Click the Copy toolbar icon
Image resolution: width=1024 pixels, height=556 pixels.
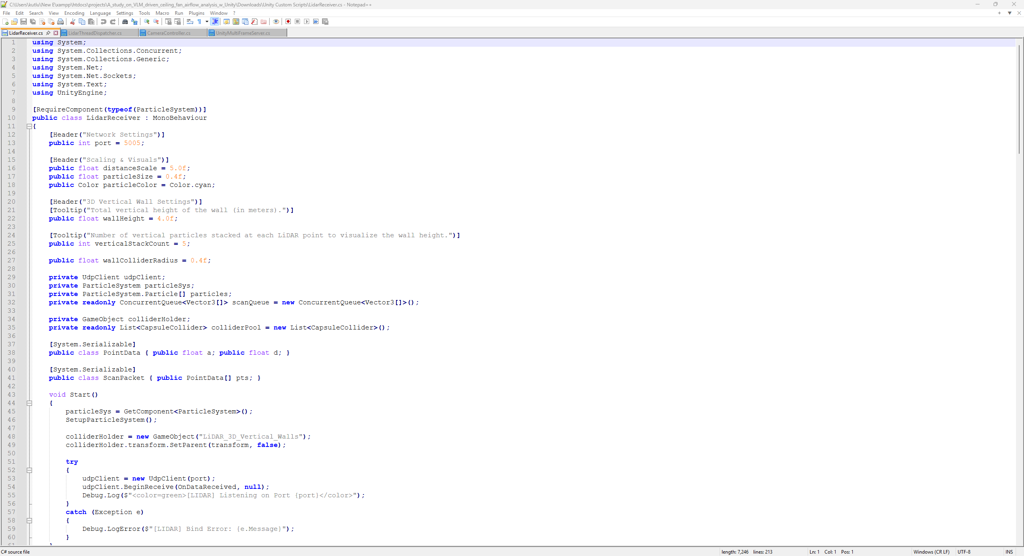pyautogui.click(x=82, y=22)
